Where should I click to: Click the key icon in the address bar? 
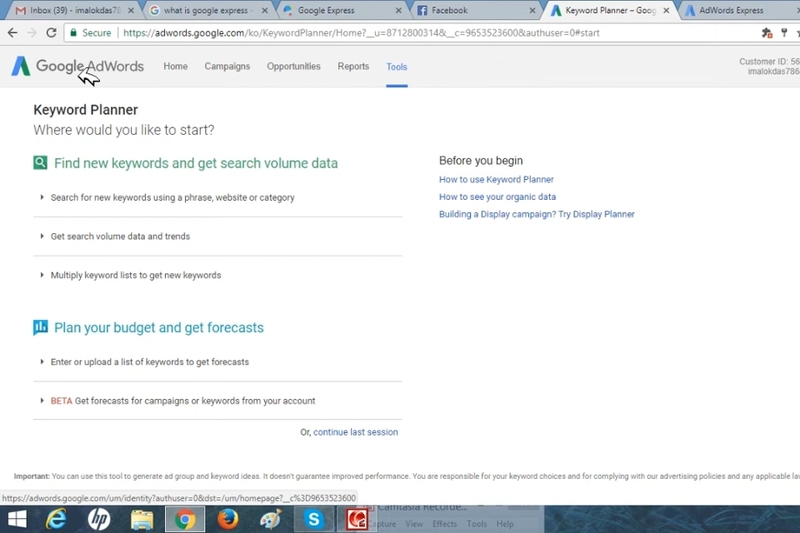(x=784, y=33)
